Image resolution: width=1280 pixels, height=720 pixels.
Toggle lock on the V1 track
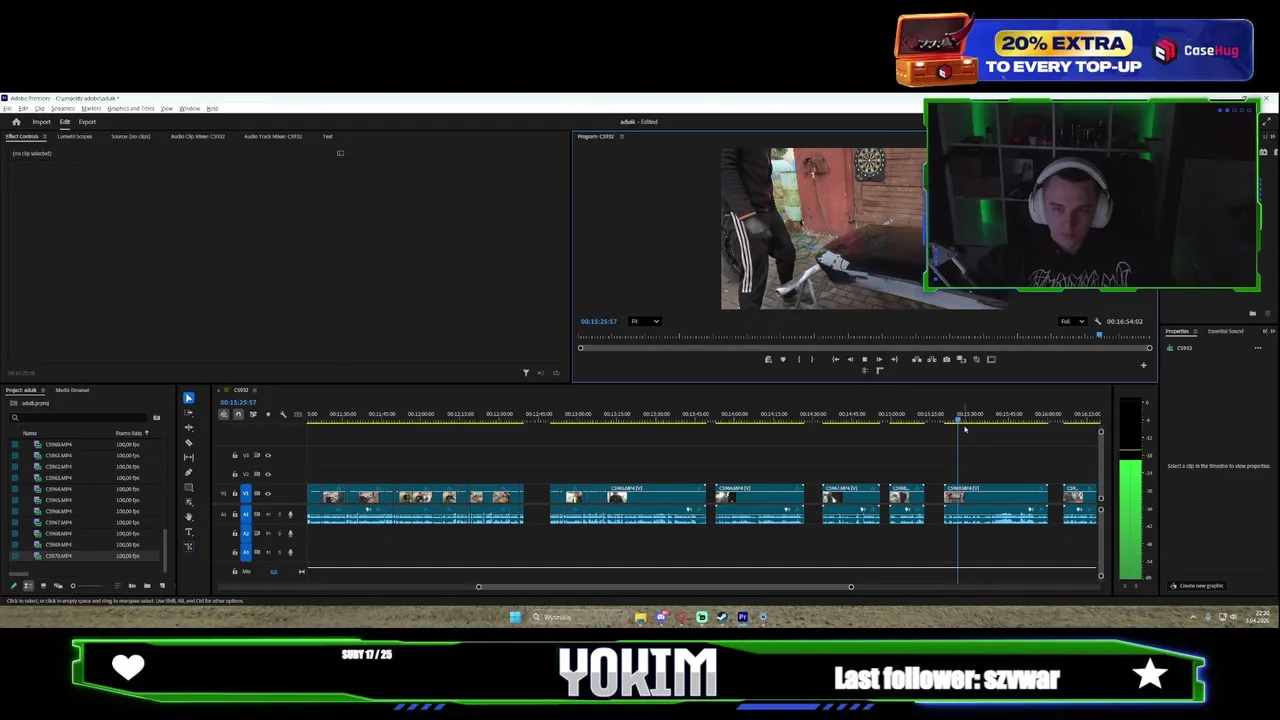(235, 493)
